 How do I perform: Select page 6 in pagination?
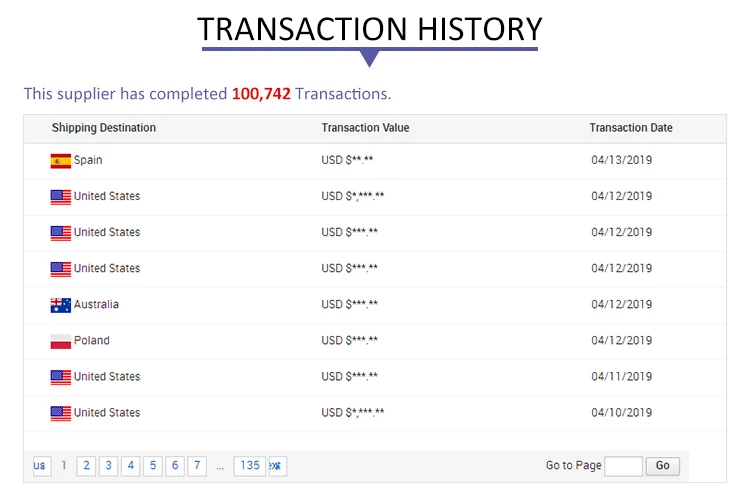175,466
